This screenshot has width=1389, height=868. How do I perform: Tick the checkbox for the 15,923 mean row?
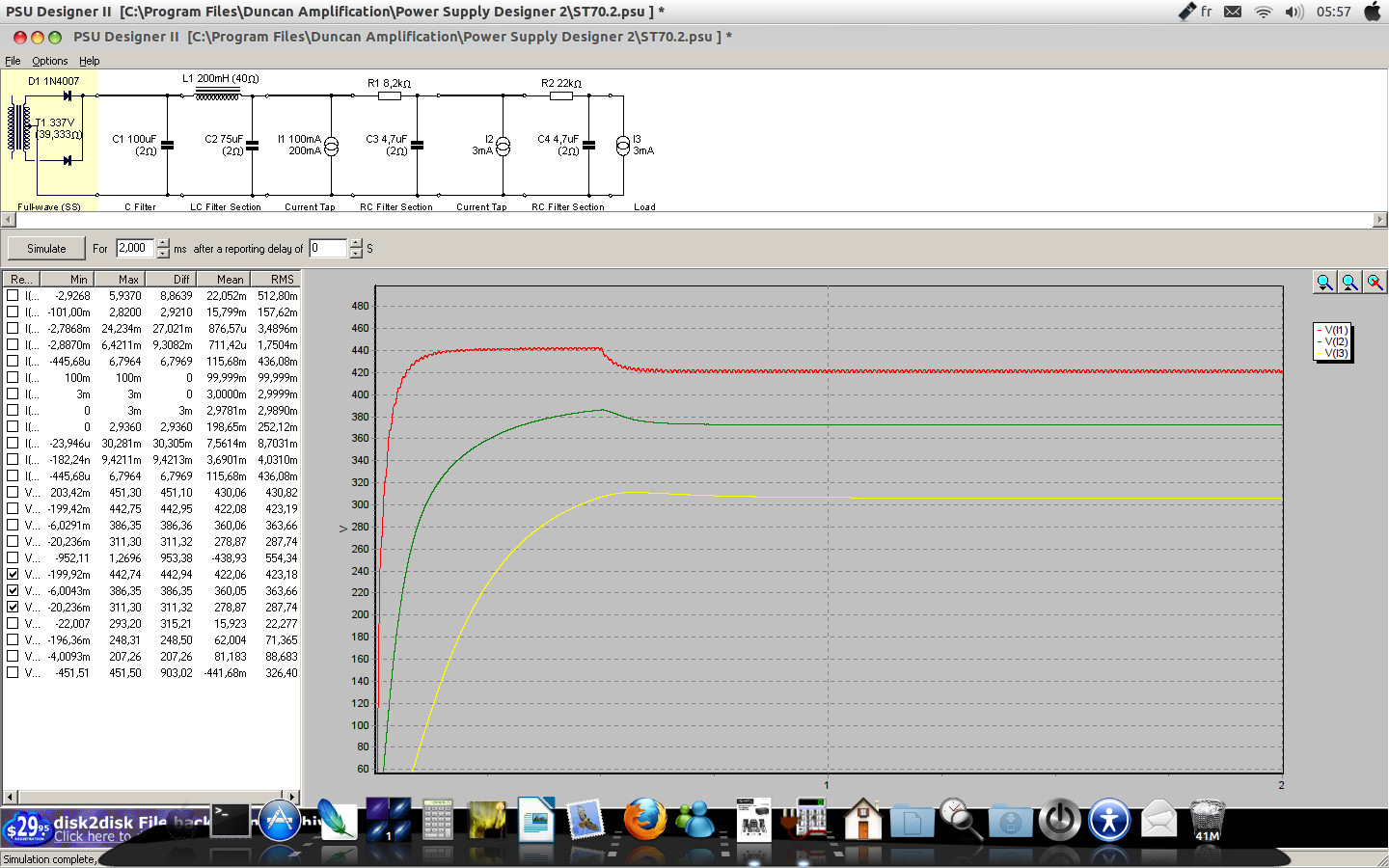(13, 623)
